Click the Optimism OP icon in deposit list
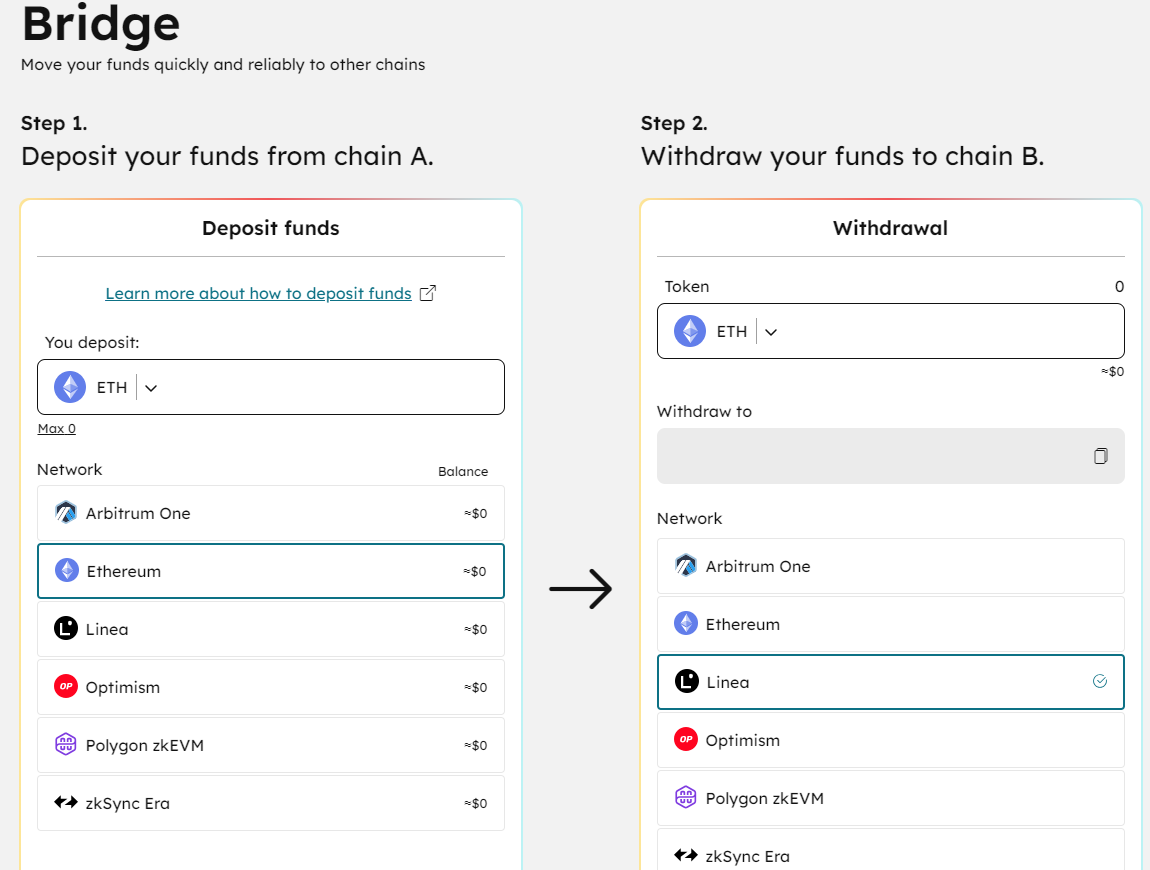Screen dimensions: 1150x870 66,687
